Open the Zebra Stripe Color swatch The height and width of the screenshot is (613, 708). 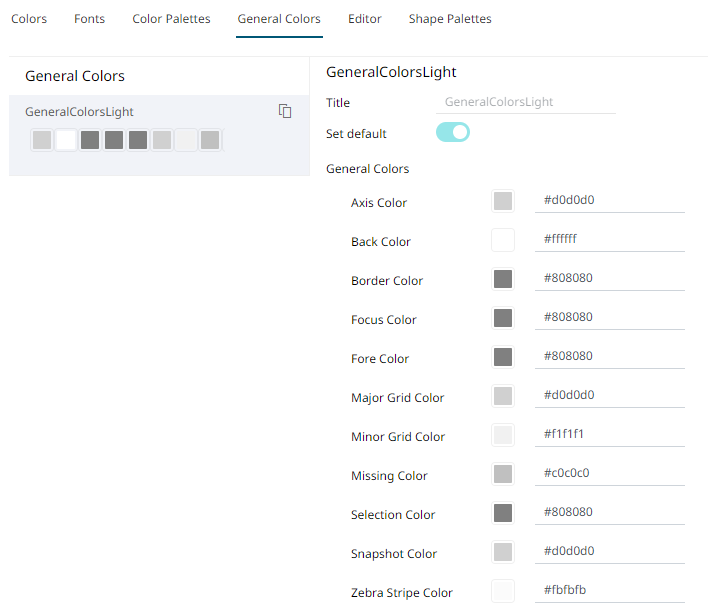503,591
